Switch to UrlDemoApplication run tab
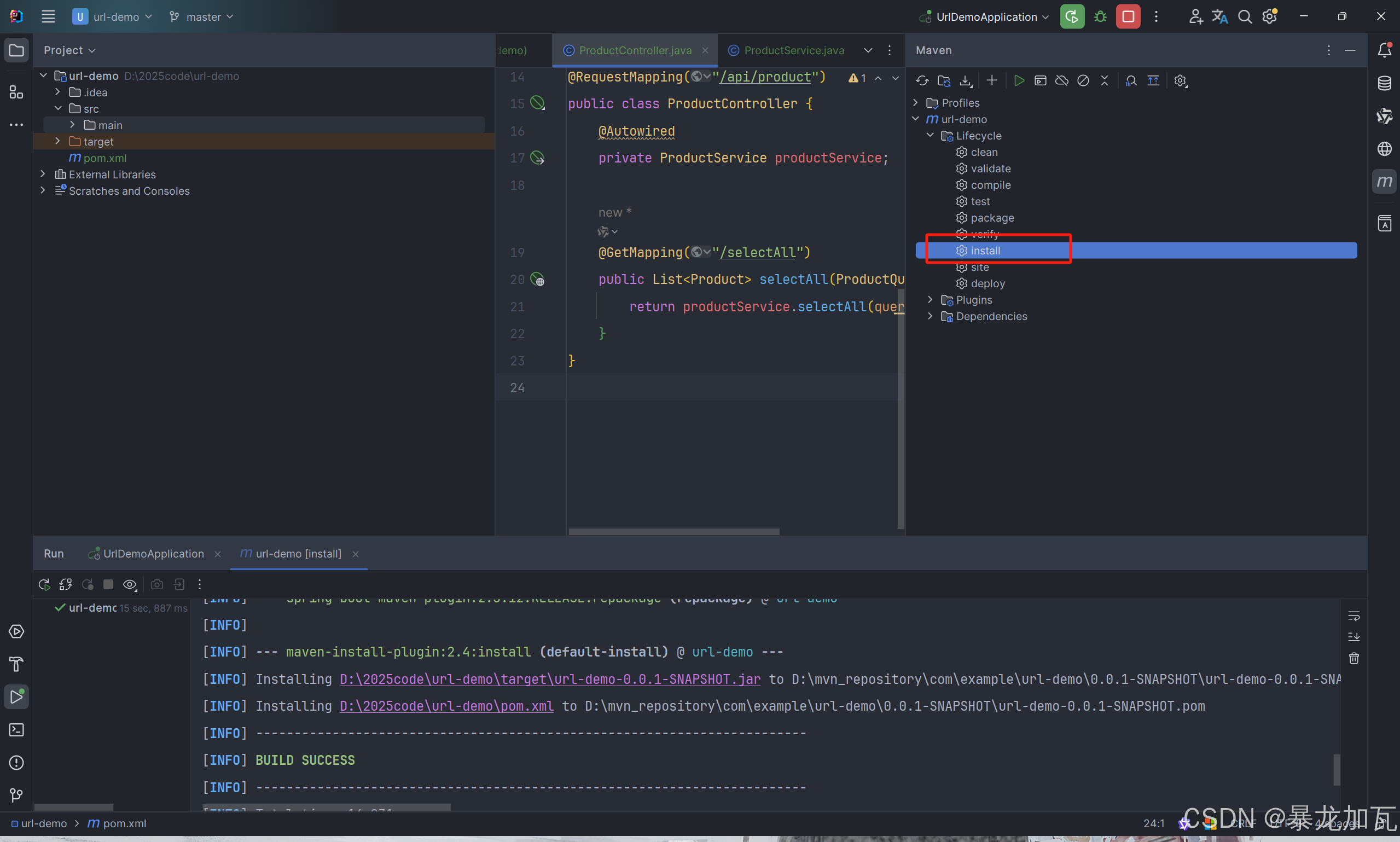This screenshot has width=1400, height=842. coord(153,554)
